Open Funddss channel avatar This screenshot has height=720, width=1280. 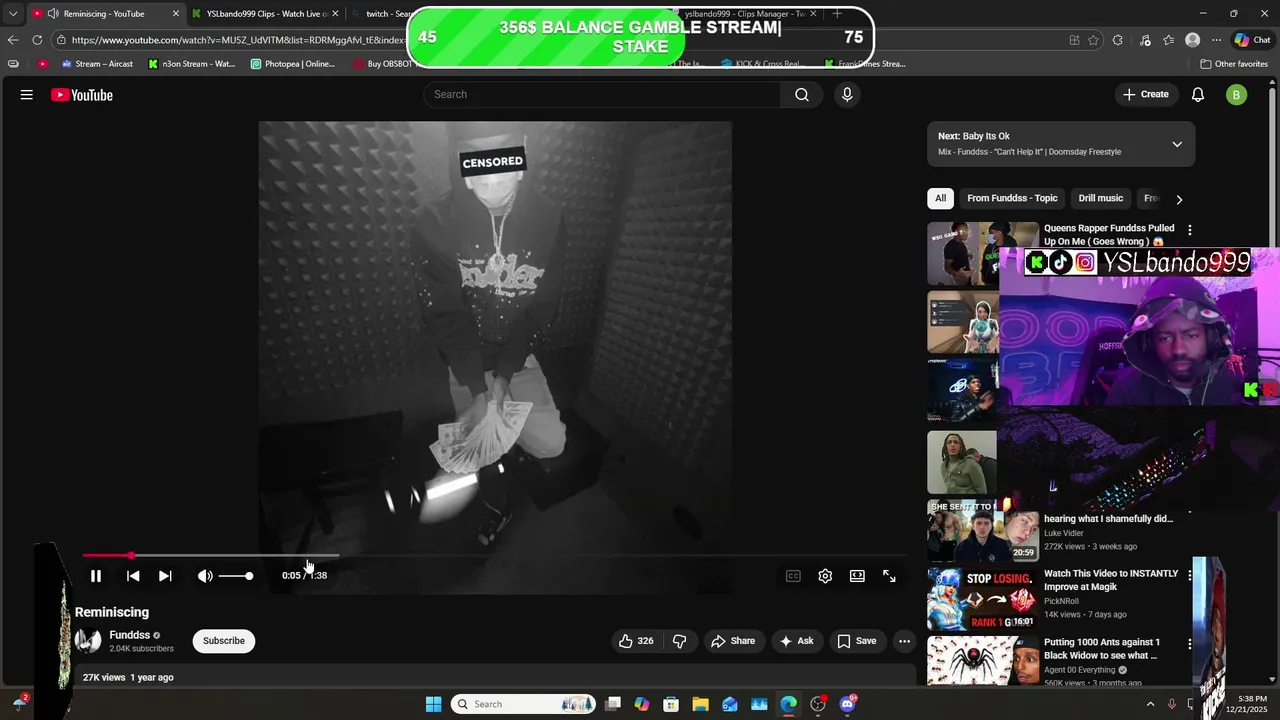click(x=88, y=641)
